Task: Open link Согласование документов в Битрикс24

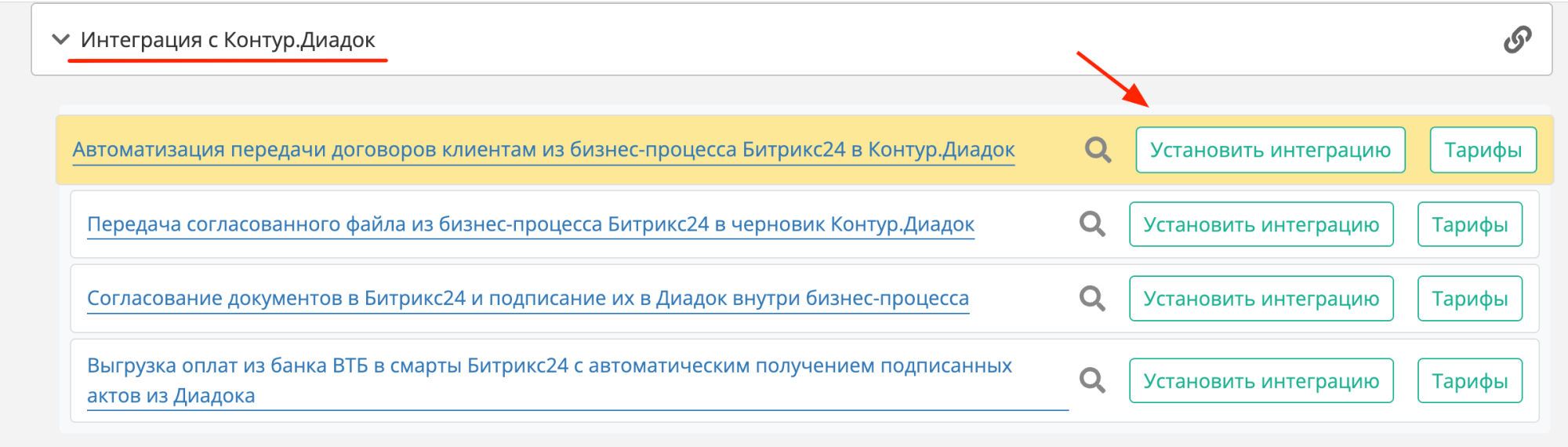Action: (x=528, y=298)
